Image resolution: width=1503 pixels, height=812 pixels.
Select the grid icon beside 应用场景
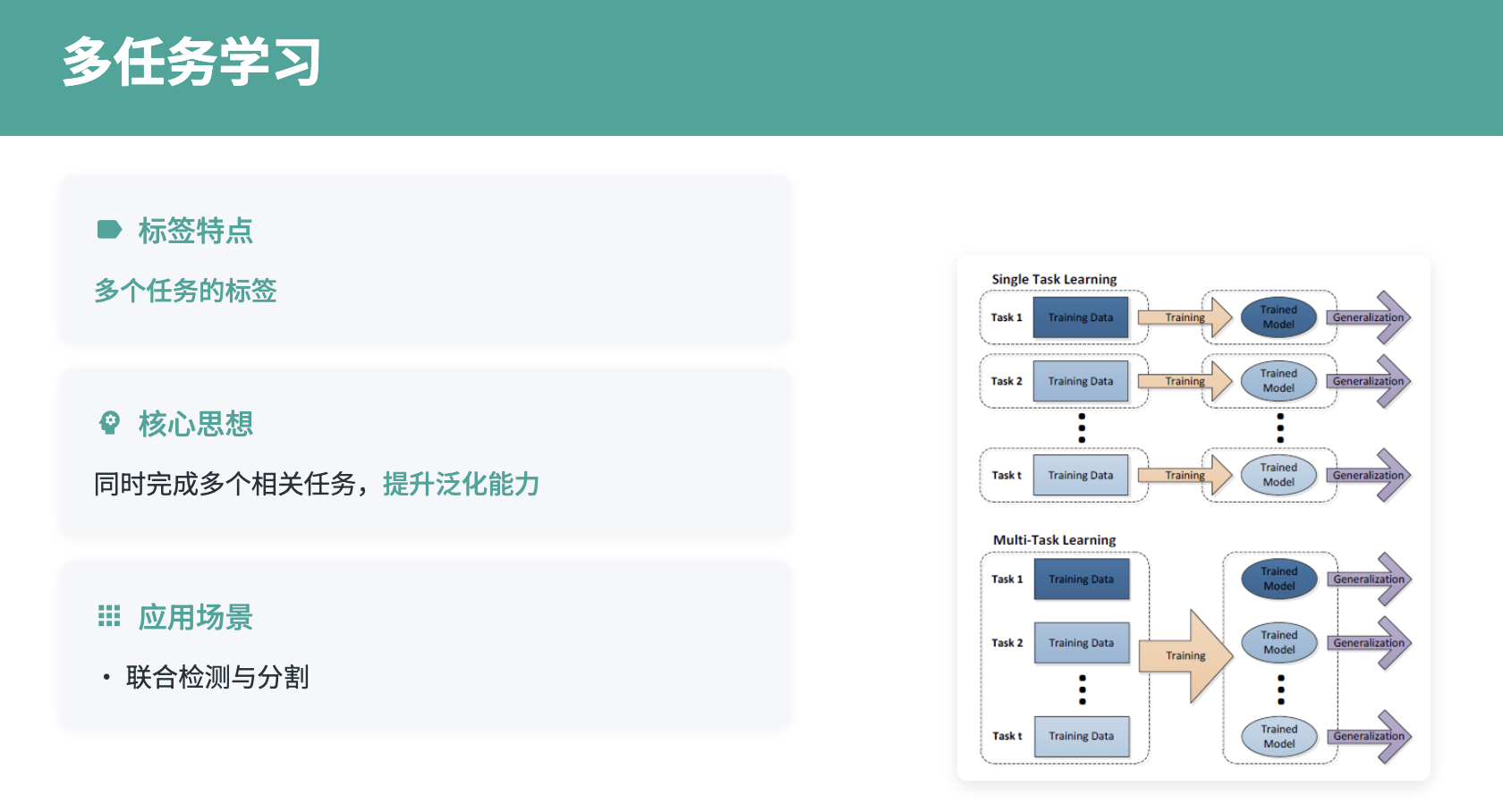(x=108, y=615)
